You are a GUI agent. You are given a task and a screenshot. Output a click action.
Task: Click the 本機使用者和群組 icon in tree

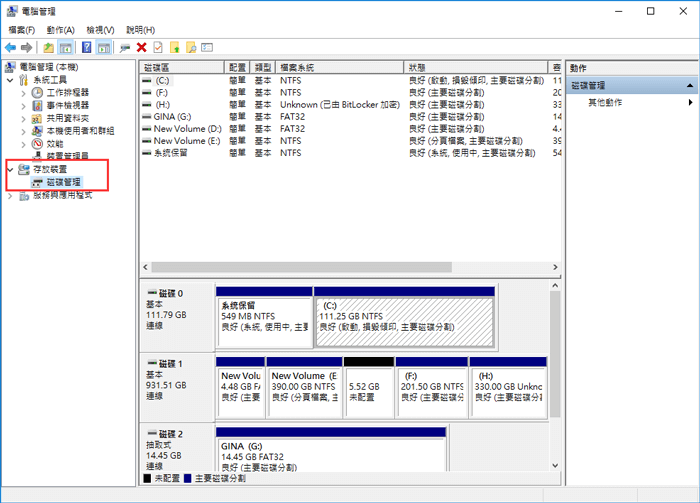[37, 131]
